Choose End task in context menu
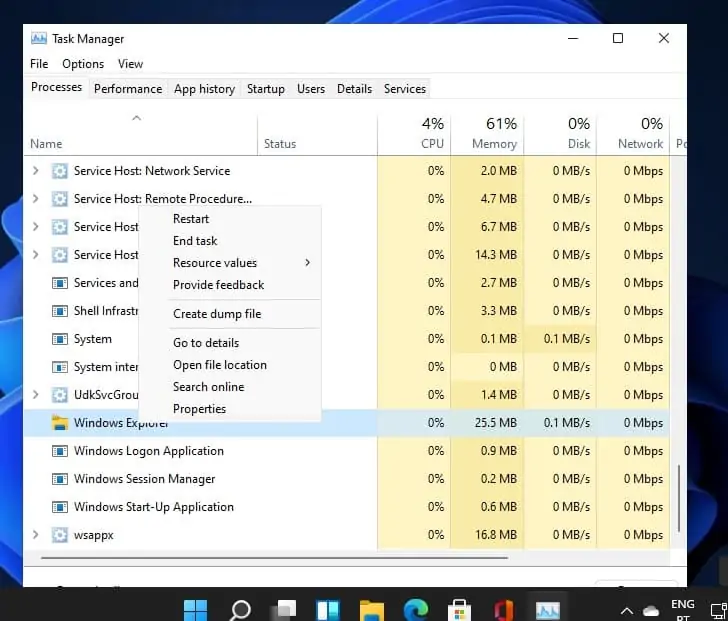Screen dimensions: 728x621 [195, 241]
